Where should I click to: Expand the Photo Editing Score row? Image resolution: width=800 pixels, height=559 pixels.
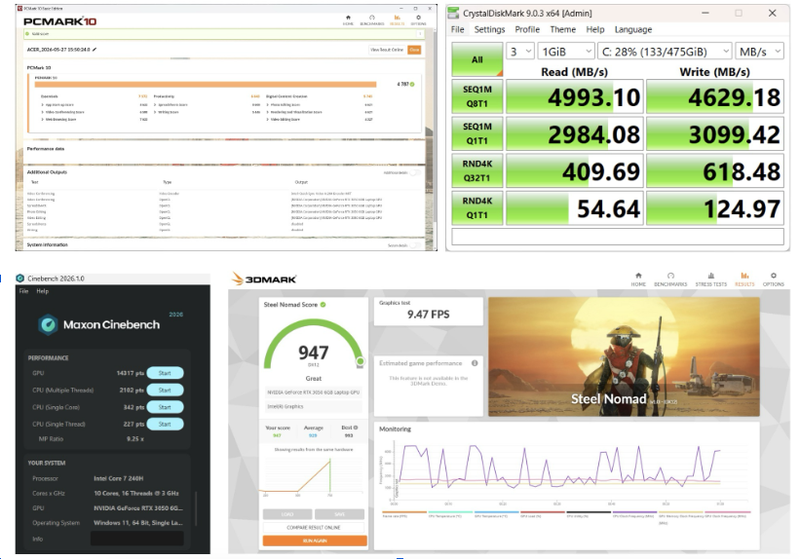pyautogui.click(x=267, y=105)
